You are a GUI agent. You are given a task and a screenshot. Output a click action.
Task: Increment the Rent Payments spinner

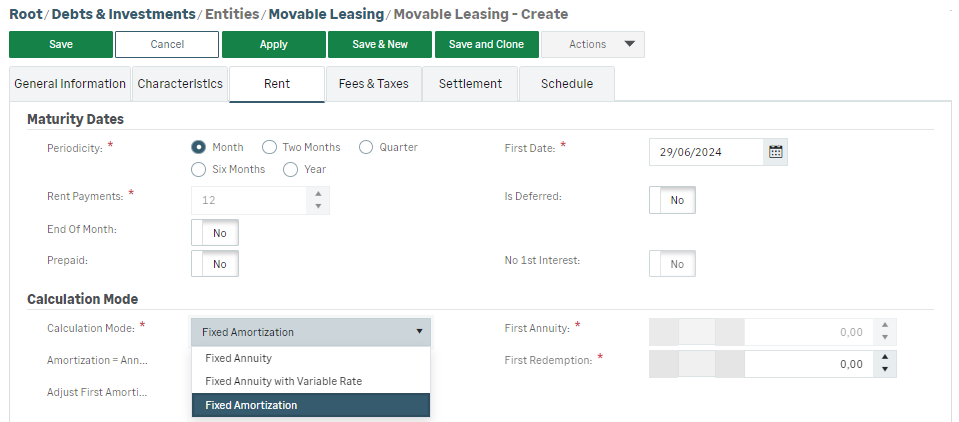click(x=318, y=194)
